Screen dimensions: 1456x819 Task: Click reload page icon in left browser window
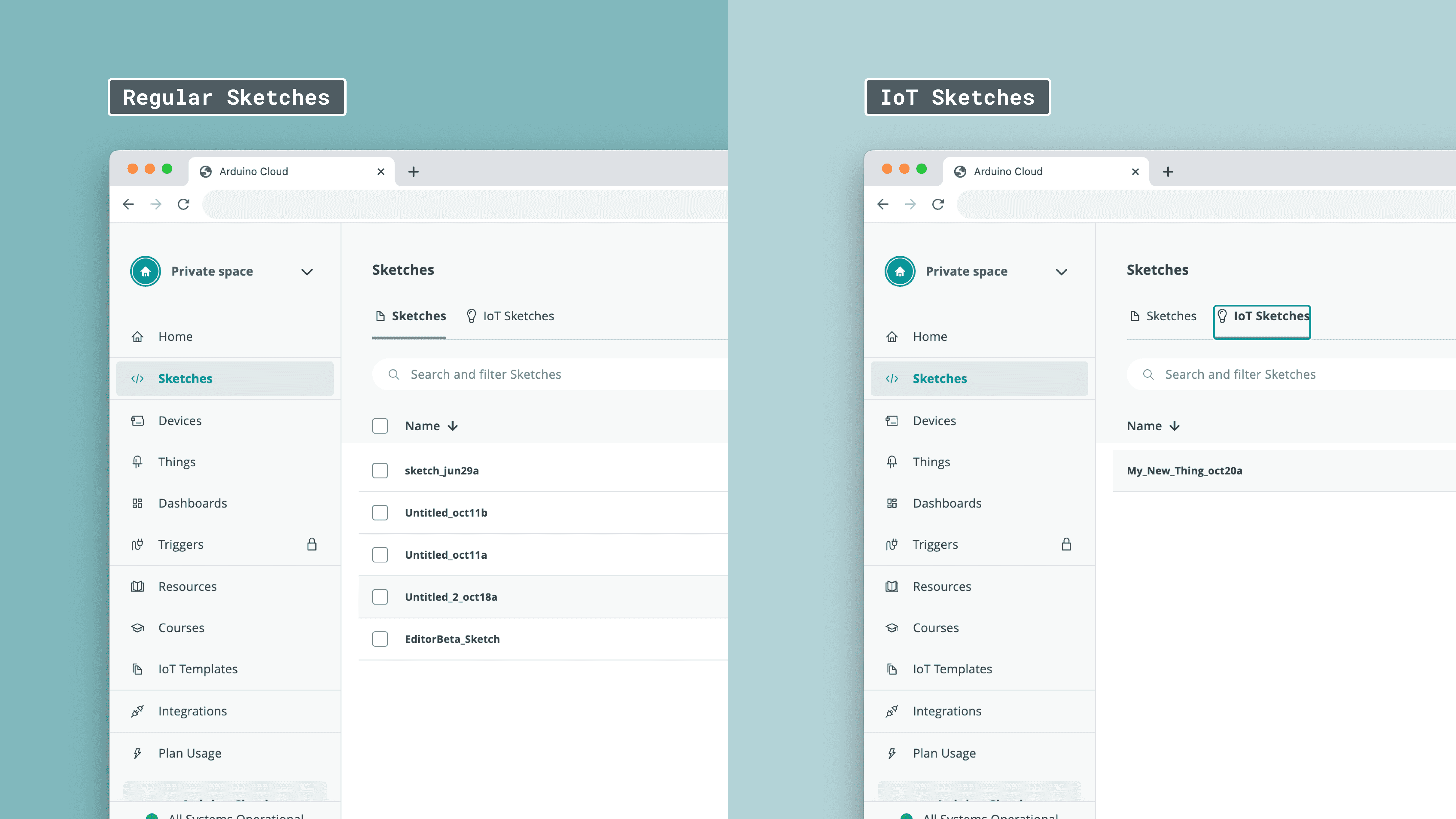tap(183, 204)
